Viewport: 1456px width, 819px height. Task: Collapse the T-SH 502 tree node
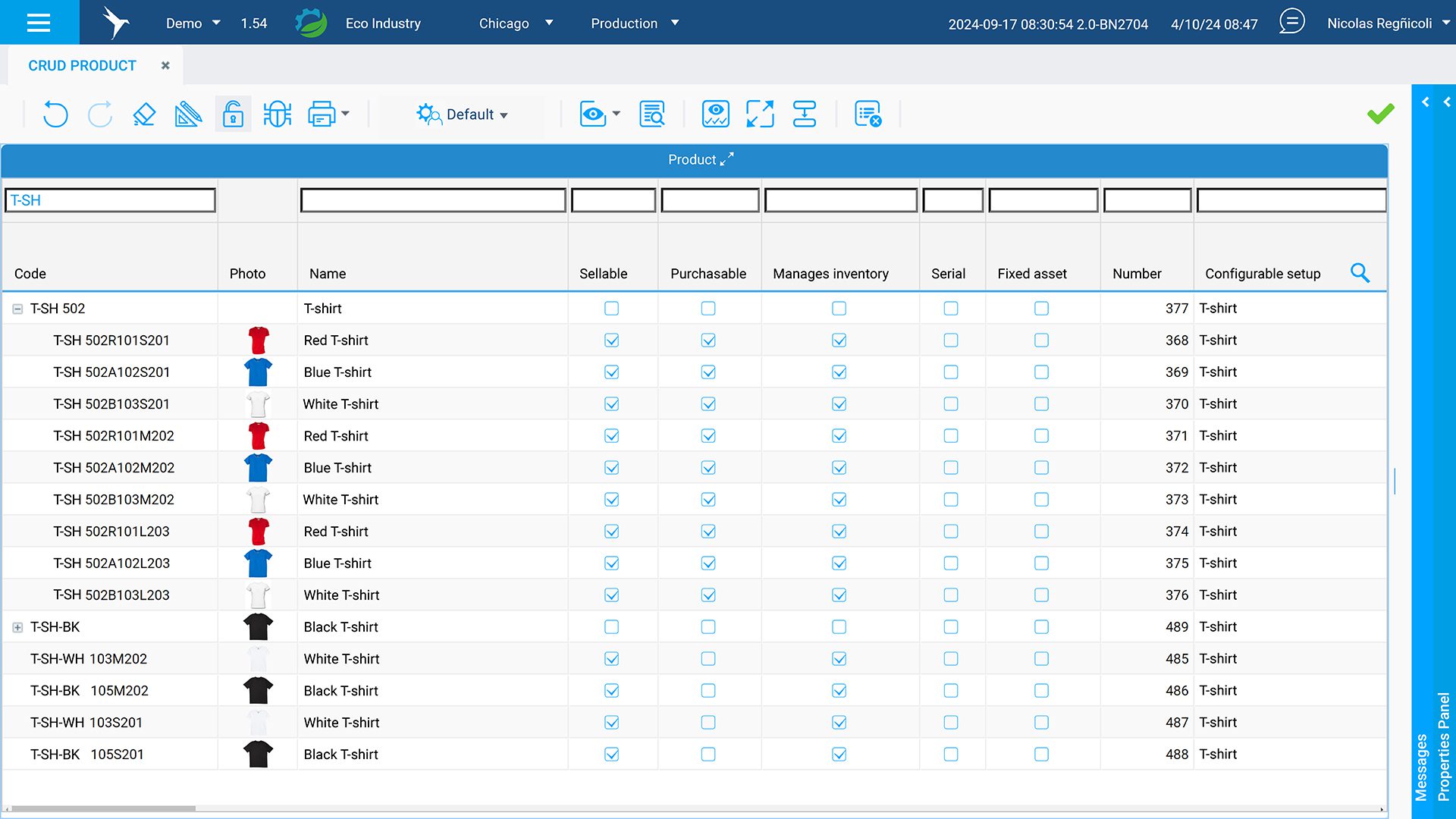[17, 309]
